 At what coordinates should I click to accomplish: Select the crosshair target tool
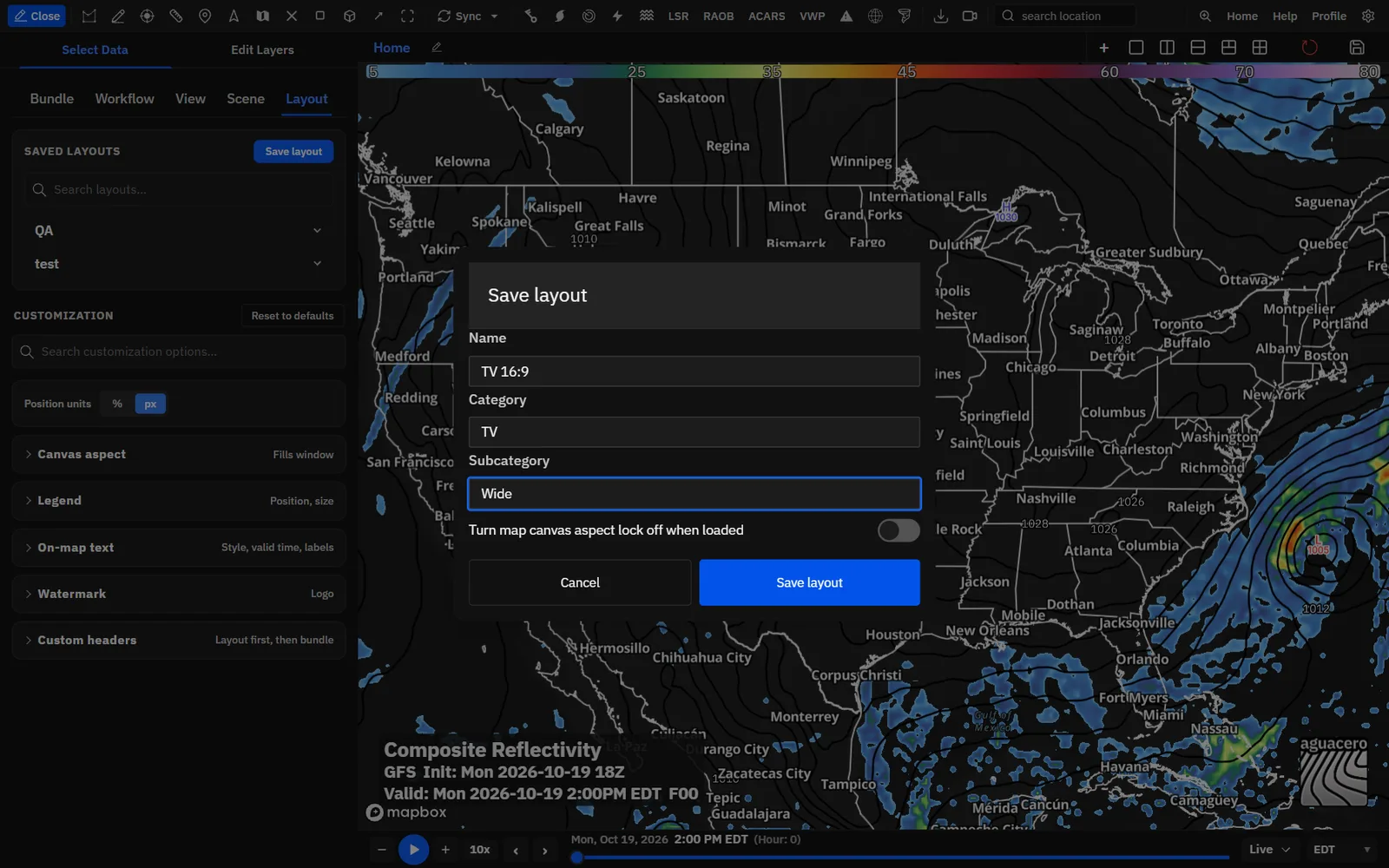coord(147,16)
